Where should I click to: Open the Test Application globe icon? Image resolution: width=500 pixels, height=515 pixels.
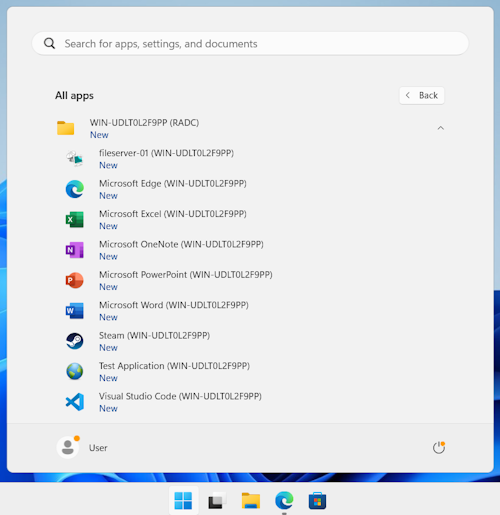[x=74, y=371]
